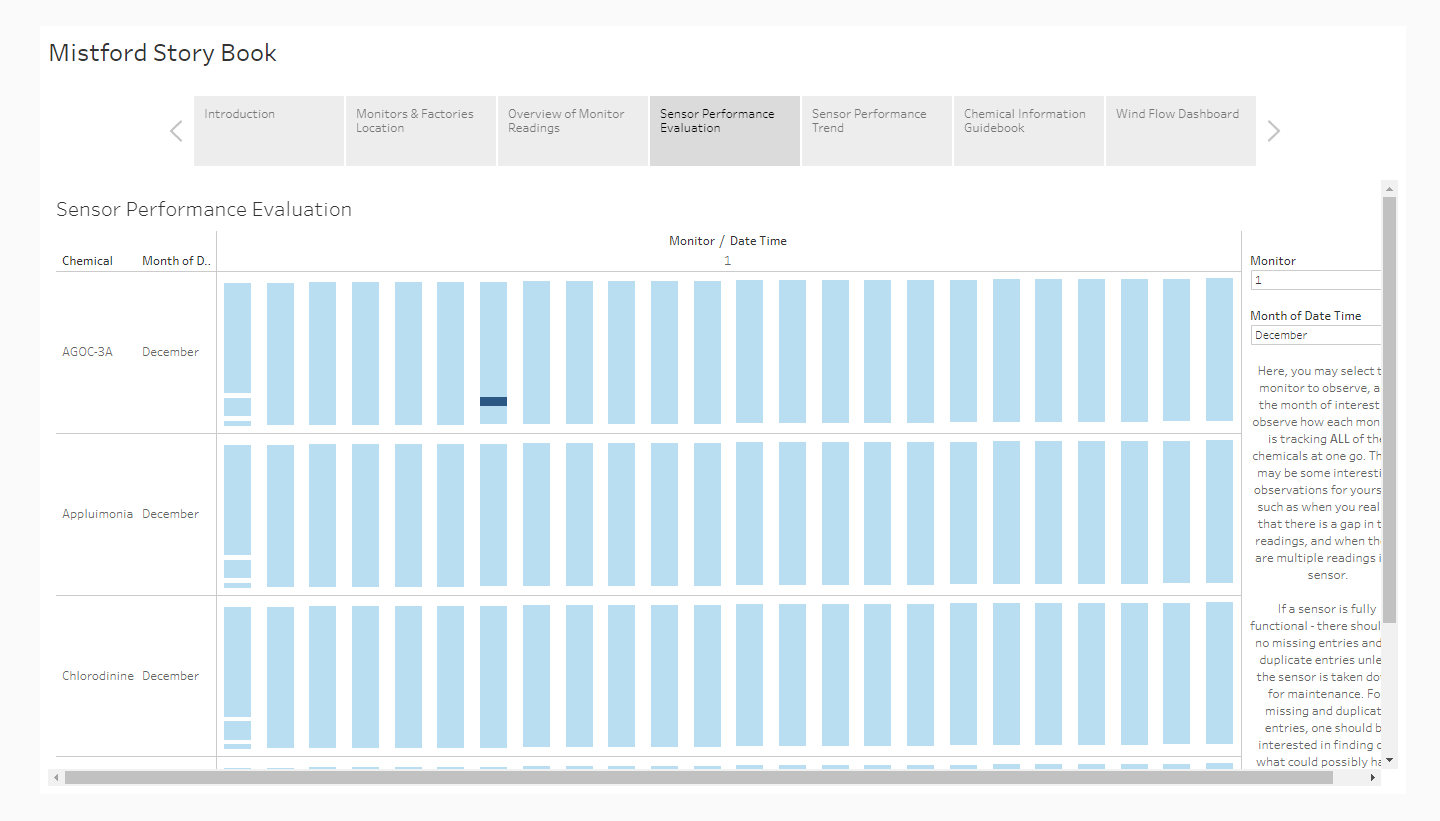Screen dimensions: 1440x821
Task: Click the December label in Chlorodinine row
Action: pyautogui.click(x=170, y=676)
